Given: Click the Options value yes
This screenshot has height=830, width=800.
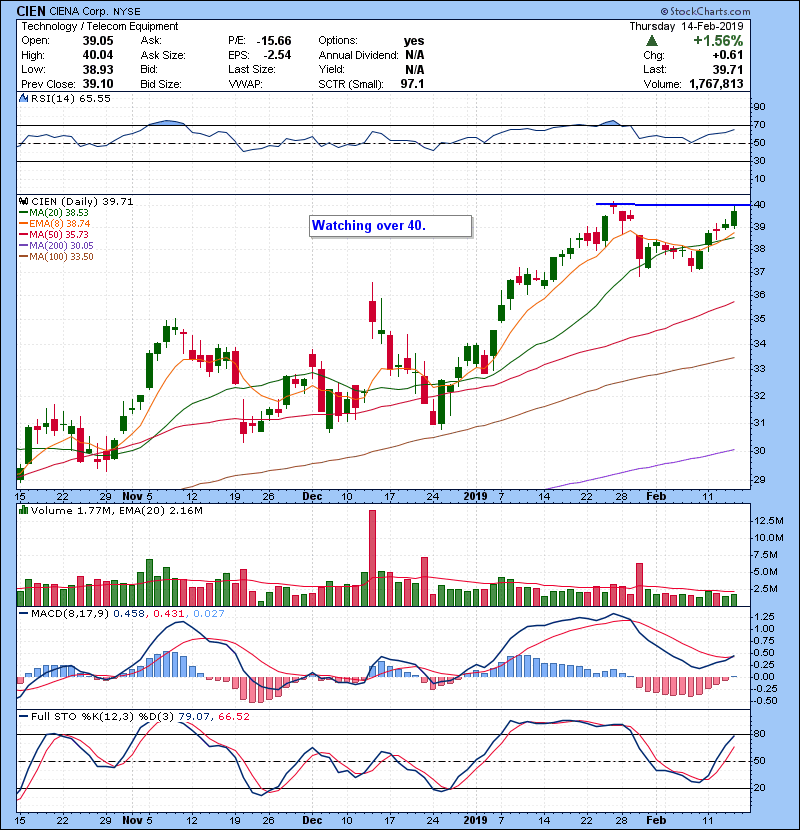Looking at the screenshot, I should pos(414,41).
